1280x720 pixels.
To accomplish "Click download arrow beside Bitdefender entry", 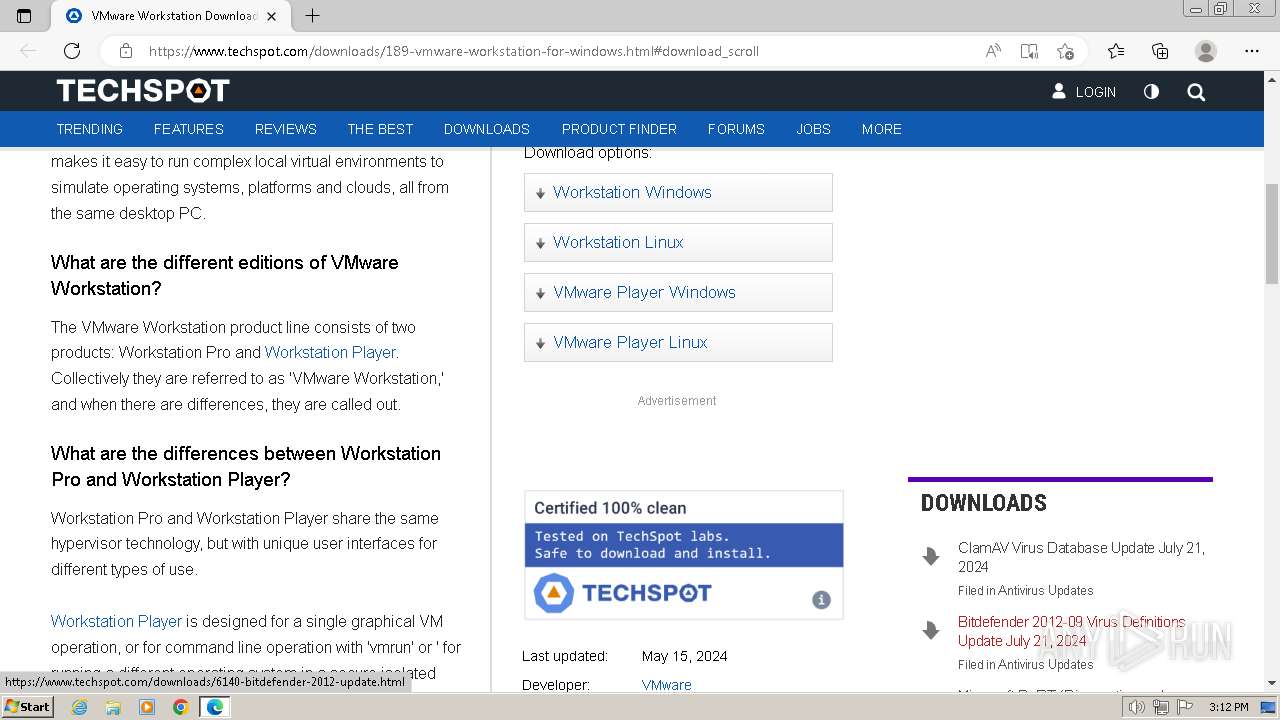I will (931, 630).
